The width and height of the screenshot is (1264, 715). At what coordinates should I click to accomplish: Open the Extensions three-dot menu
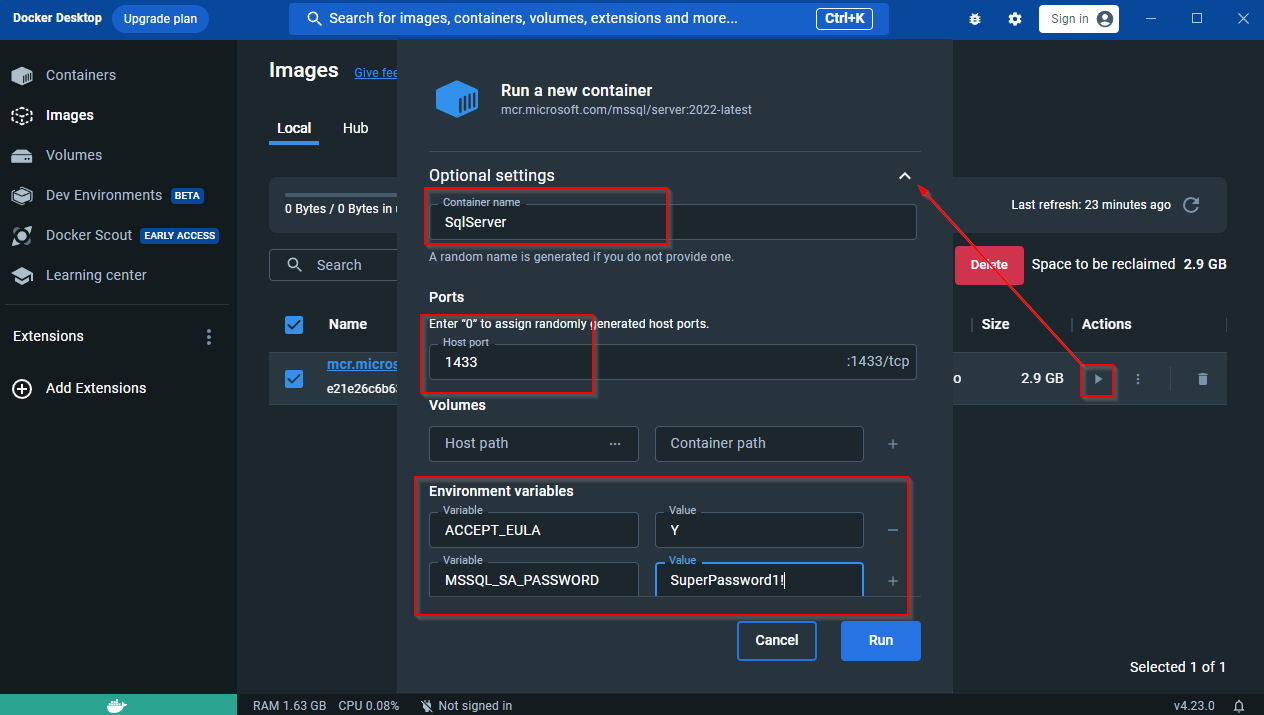[x=209, y=337]
